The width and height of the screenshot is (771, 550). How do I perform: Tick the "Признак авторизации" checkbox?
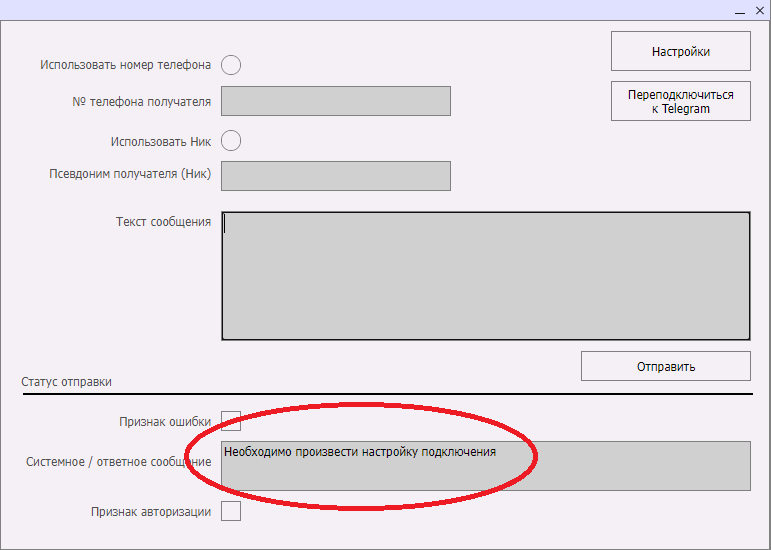click(x=231, y=512)
